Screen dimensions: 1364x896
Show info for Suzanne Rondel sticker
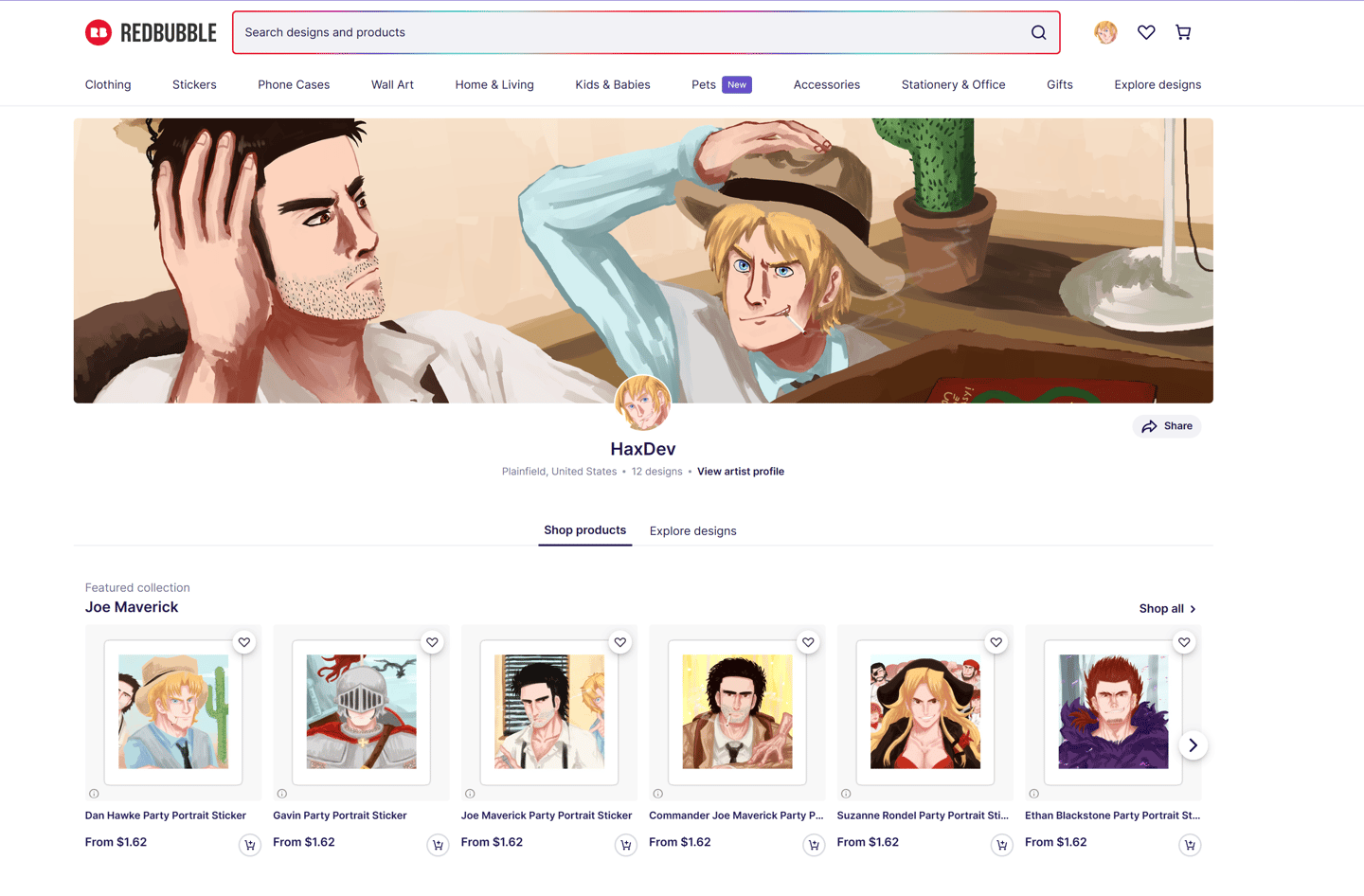tap(846, 794)
